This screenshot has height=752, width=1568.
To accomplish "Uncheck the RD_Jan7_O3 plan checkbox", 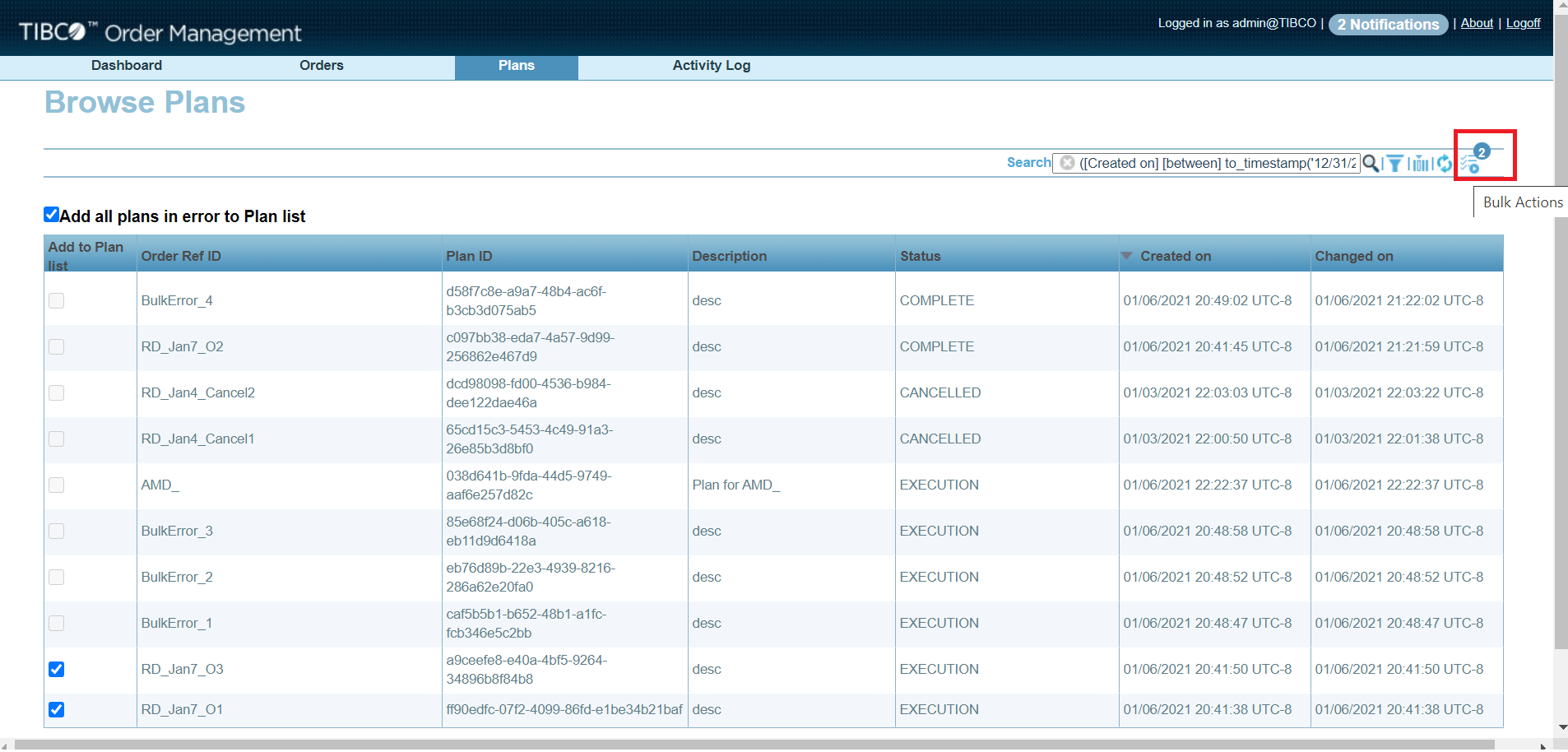I will 57,669.
